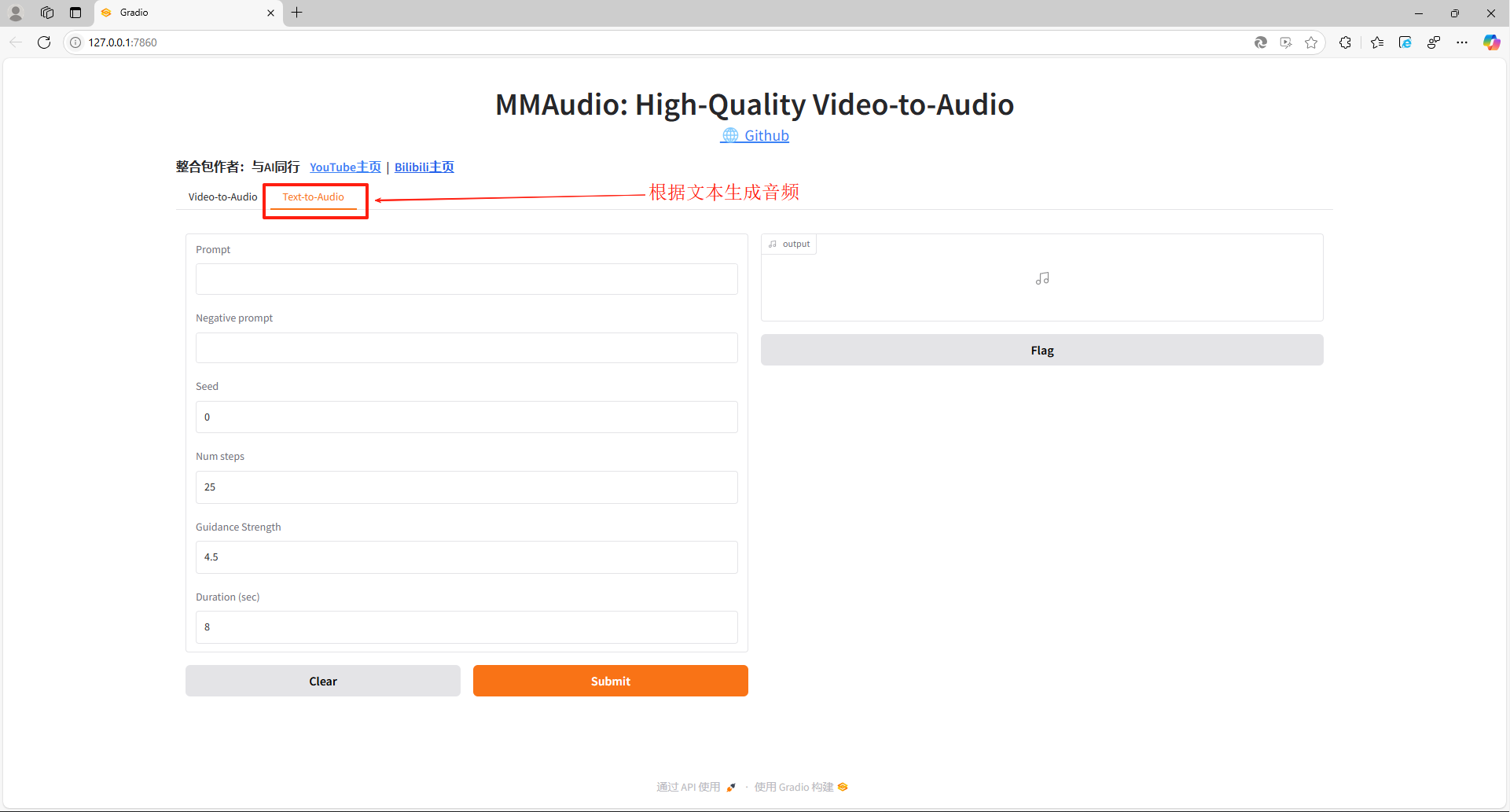Focus the Negative prompt input box
Screen dimensions: 1510x812
click(466, 347)
